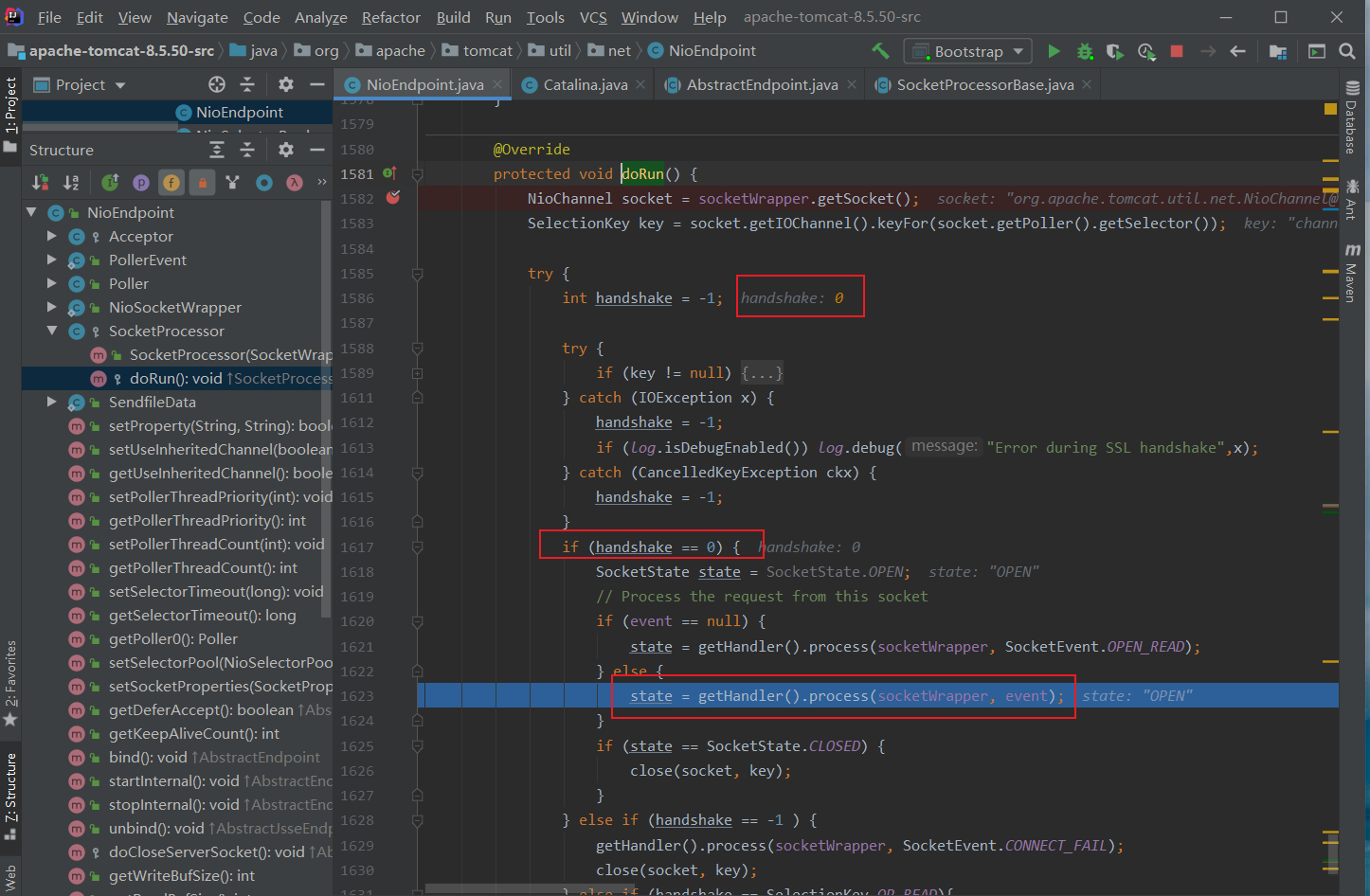Open the Navigate menu

click(197, 17)
